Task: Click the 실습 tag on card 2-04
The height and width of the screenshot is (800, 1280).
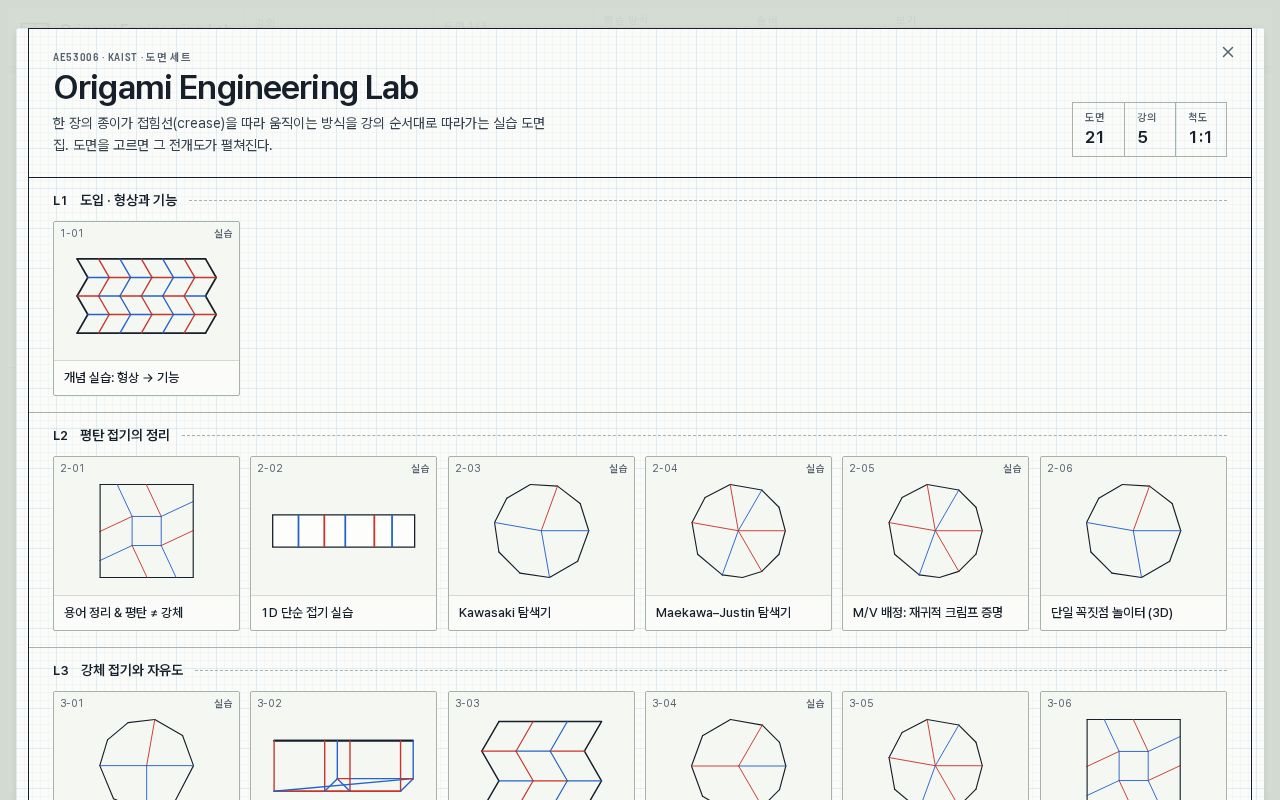Action: click(x=815, y=468)
